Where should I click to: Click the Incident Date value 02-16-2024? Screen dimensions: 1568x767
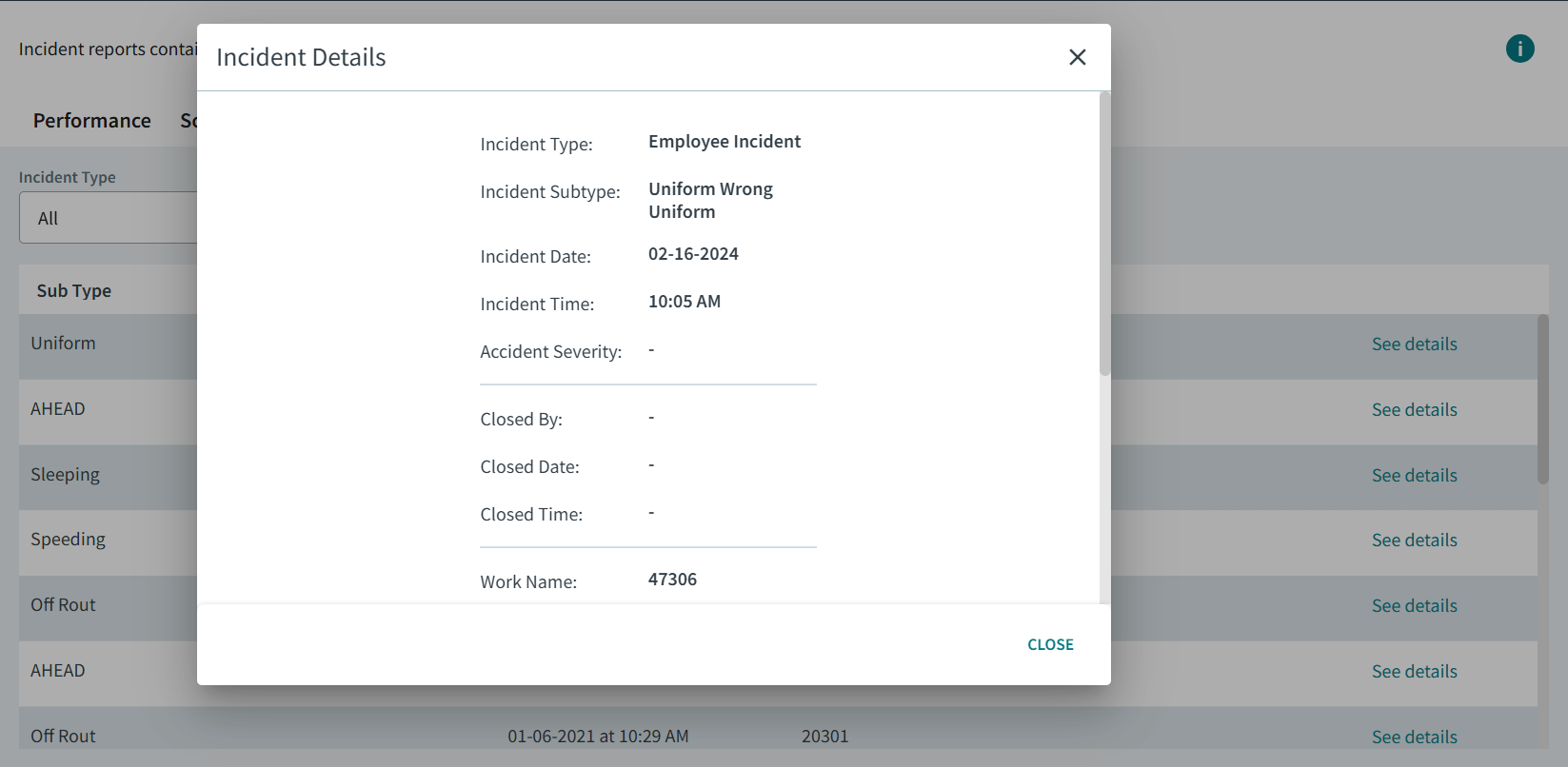[x=693, y=254]
